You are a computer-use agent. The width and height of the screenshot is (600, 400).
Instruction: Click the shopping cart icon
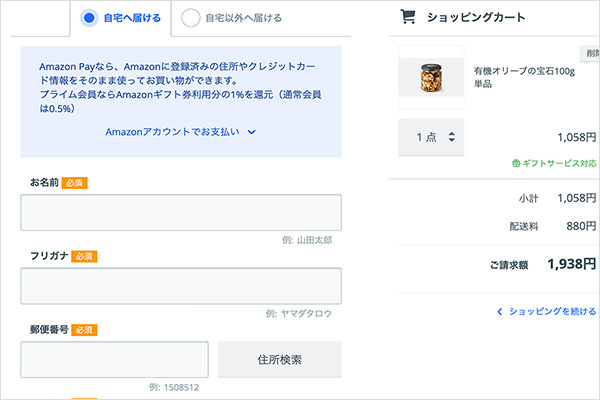(407, 16)
